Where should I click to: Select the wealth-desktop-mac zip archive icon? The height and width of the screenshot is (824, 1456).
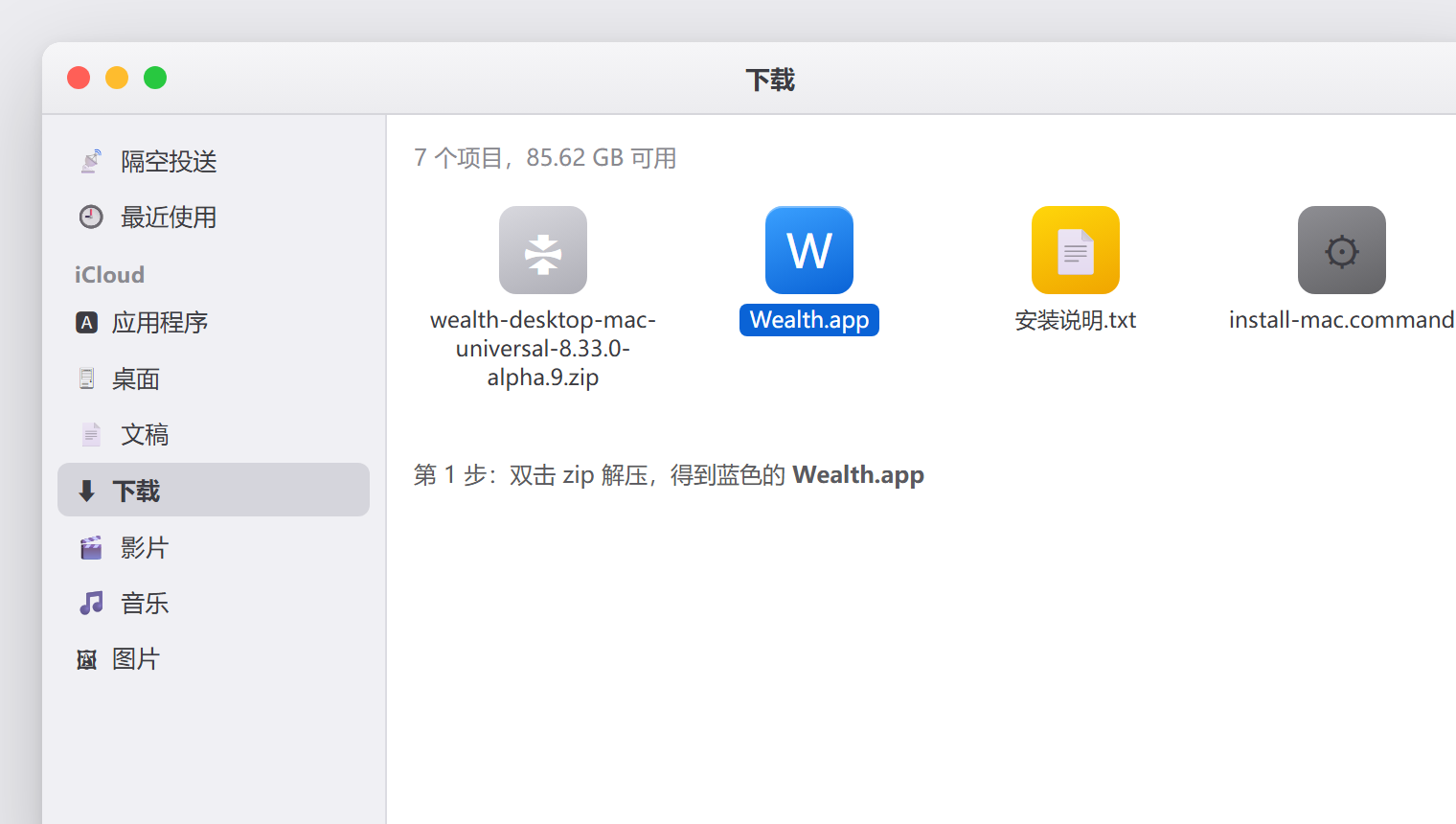543,250
